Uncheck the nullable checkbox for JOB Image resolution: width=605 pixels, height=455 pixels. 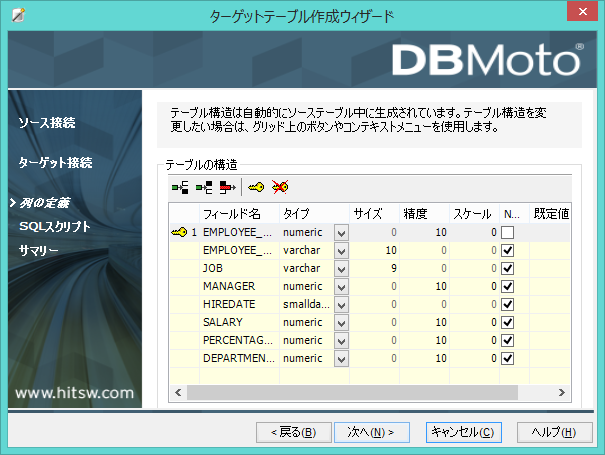coord(507,268)
